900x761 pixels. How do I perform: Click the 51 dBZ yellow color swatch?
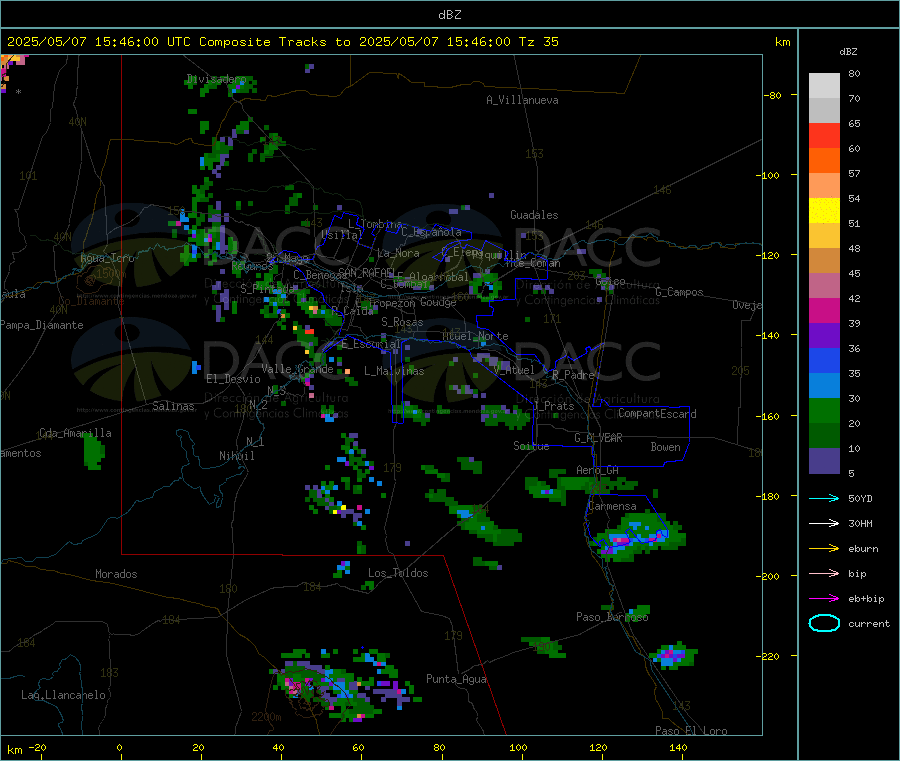pos(824,211)
